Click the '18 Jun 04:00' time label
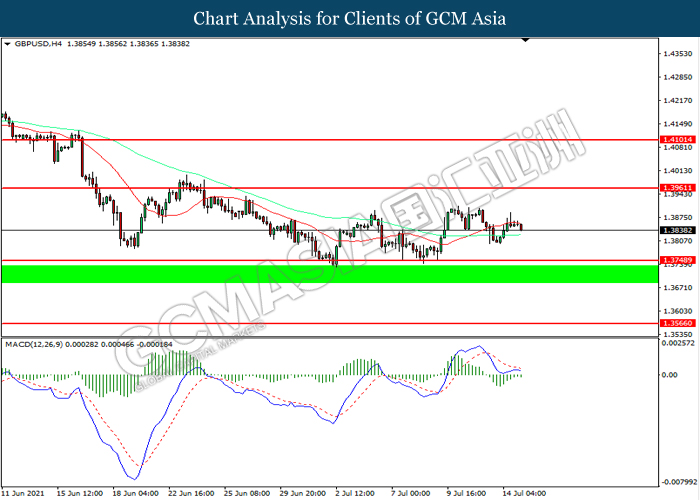This screenshot has height=500, width=700. pyautogui.click(x=137, y=493)
